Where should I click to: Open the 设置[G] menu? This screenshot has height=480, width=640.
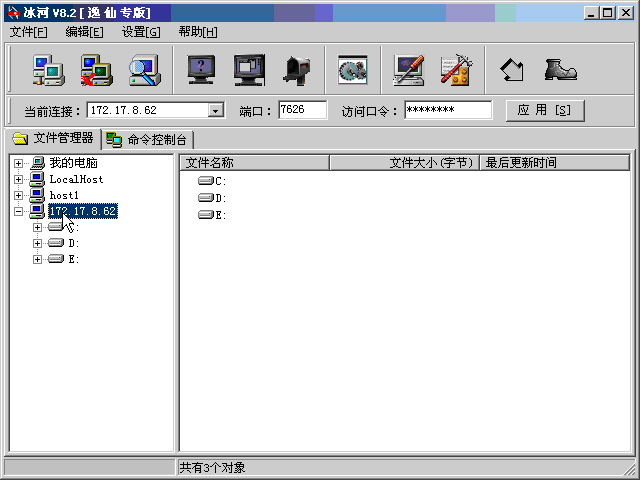[141, 32]
